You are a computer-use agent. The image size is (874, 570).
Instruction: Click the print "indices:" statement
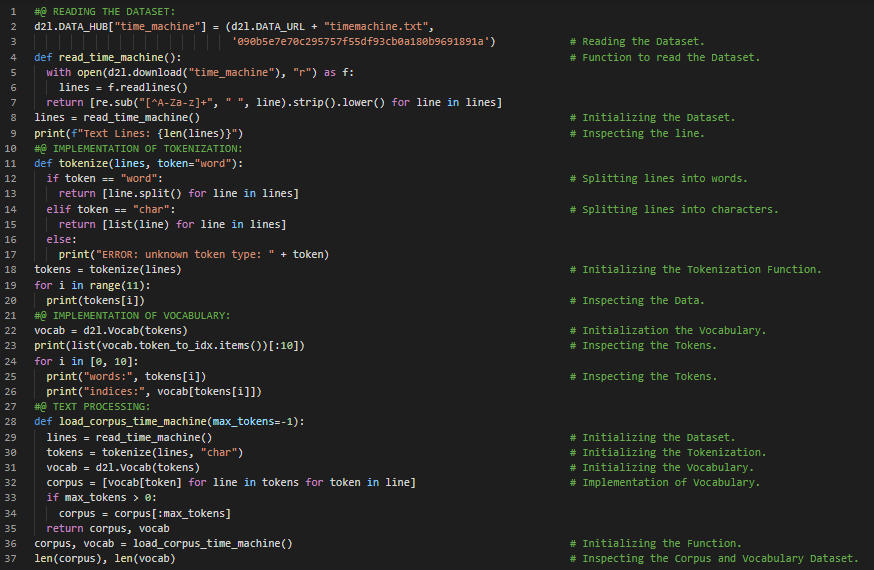[x=154, y=391]
